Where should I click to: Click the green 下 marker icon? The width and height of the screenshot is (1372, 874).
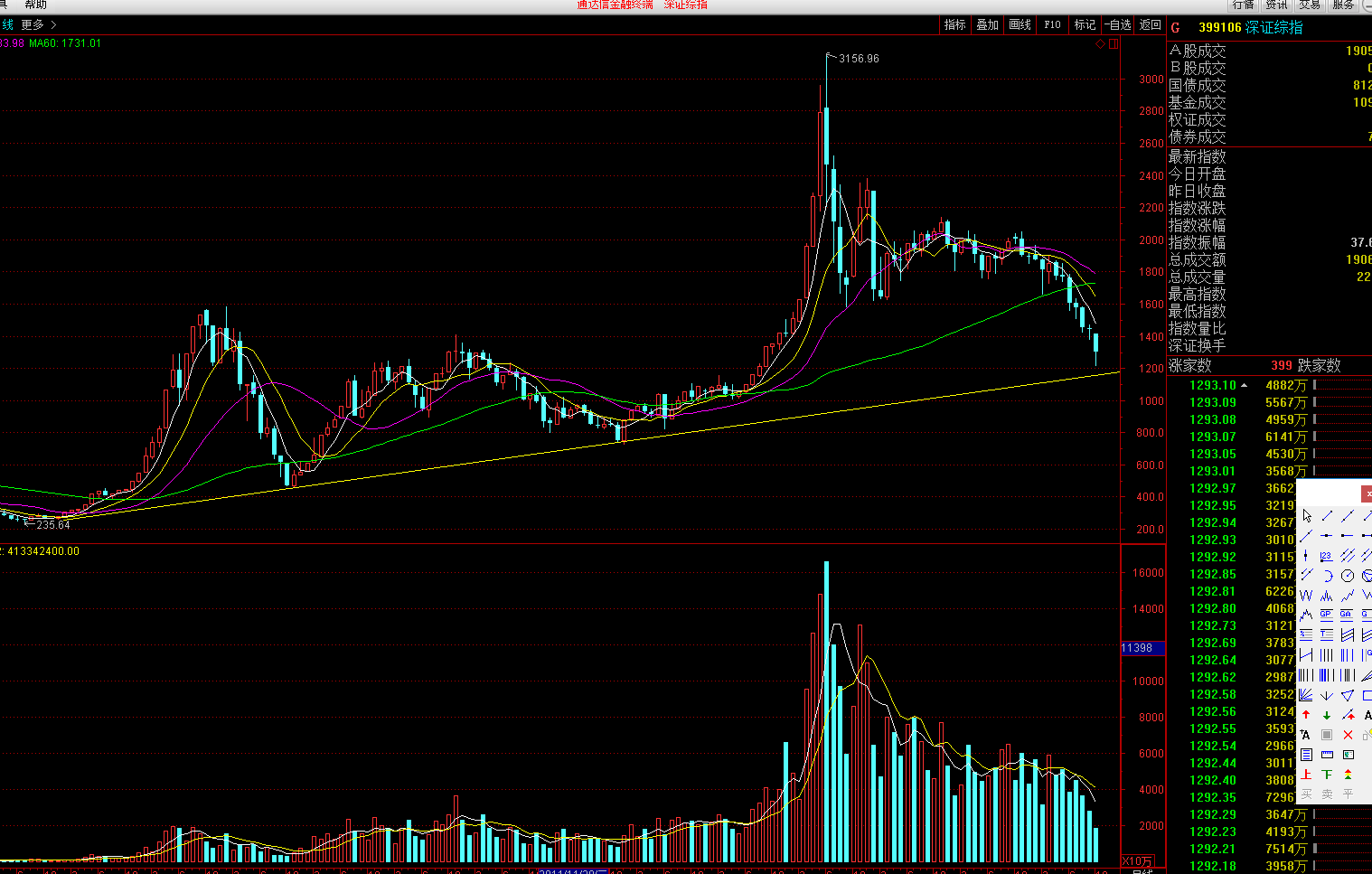(x=1326, y=775)
